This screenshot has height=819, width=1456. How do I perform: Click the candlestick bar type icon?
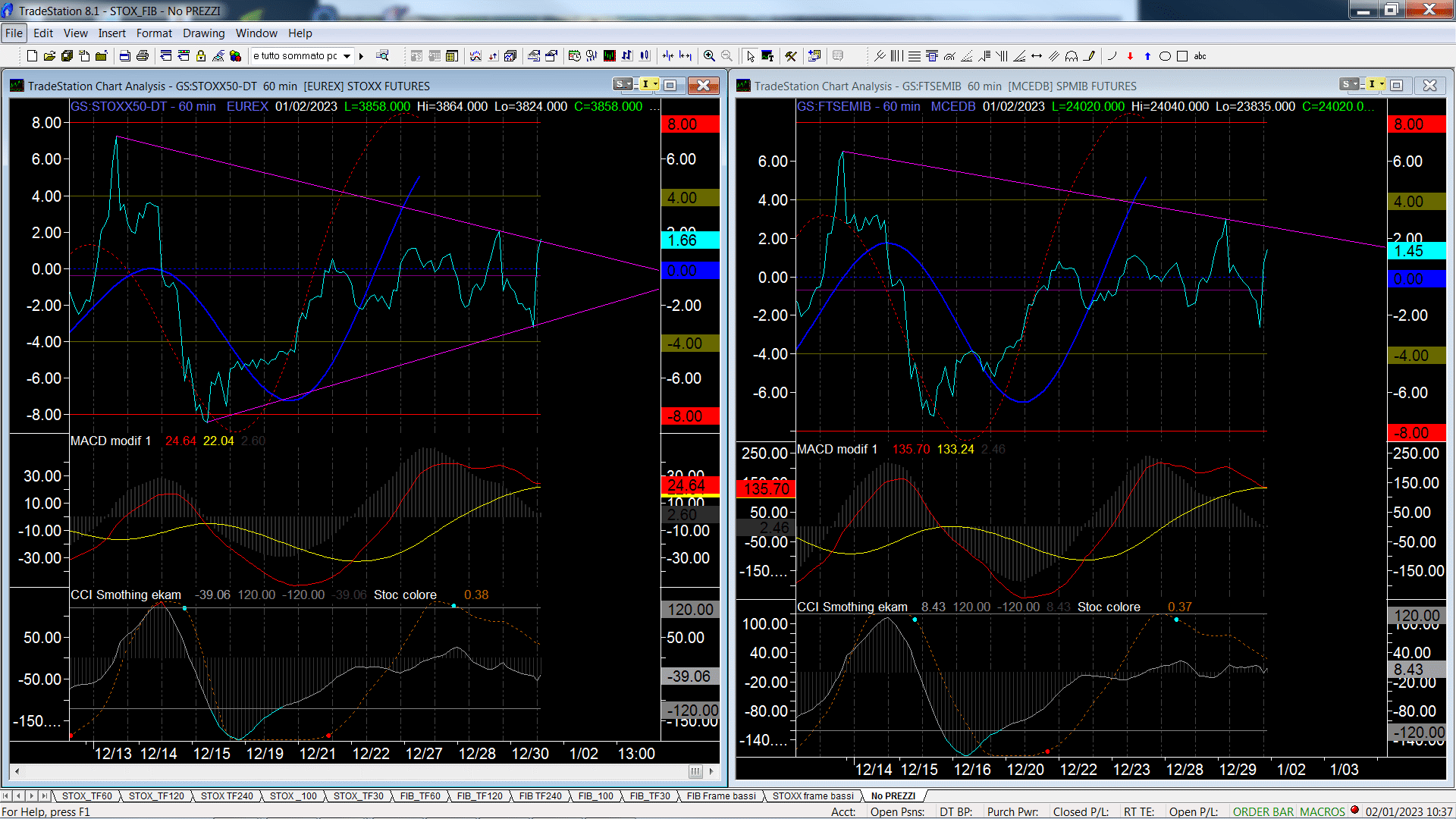645,56
